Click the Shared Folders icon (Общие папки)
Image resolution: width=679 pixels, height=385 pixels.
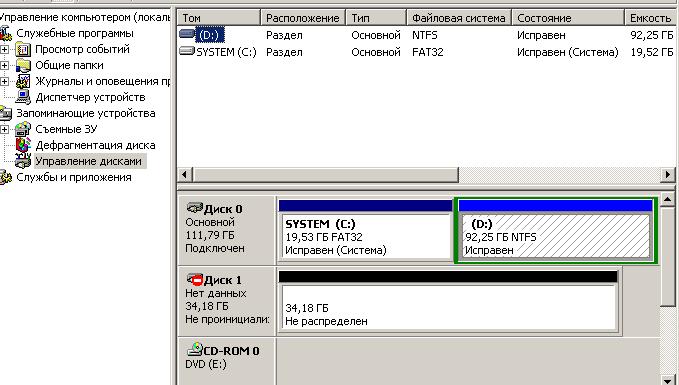pyautogui.click(x=23, y=65)
